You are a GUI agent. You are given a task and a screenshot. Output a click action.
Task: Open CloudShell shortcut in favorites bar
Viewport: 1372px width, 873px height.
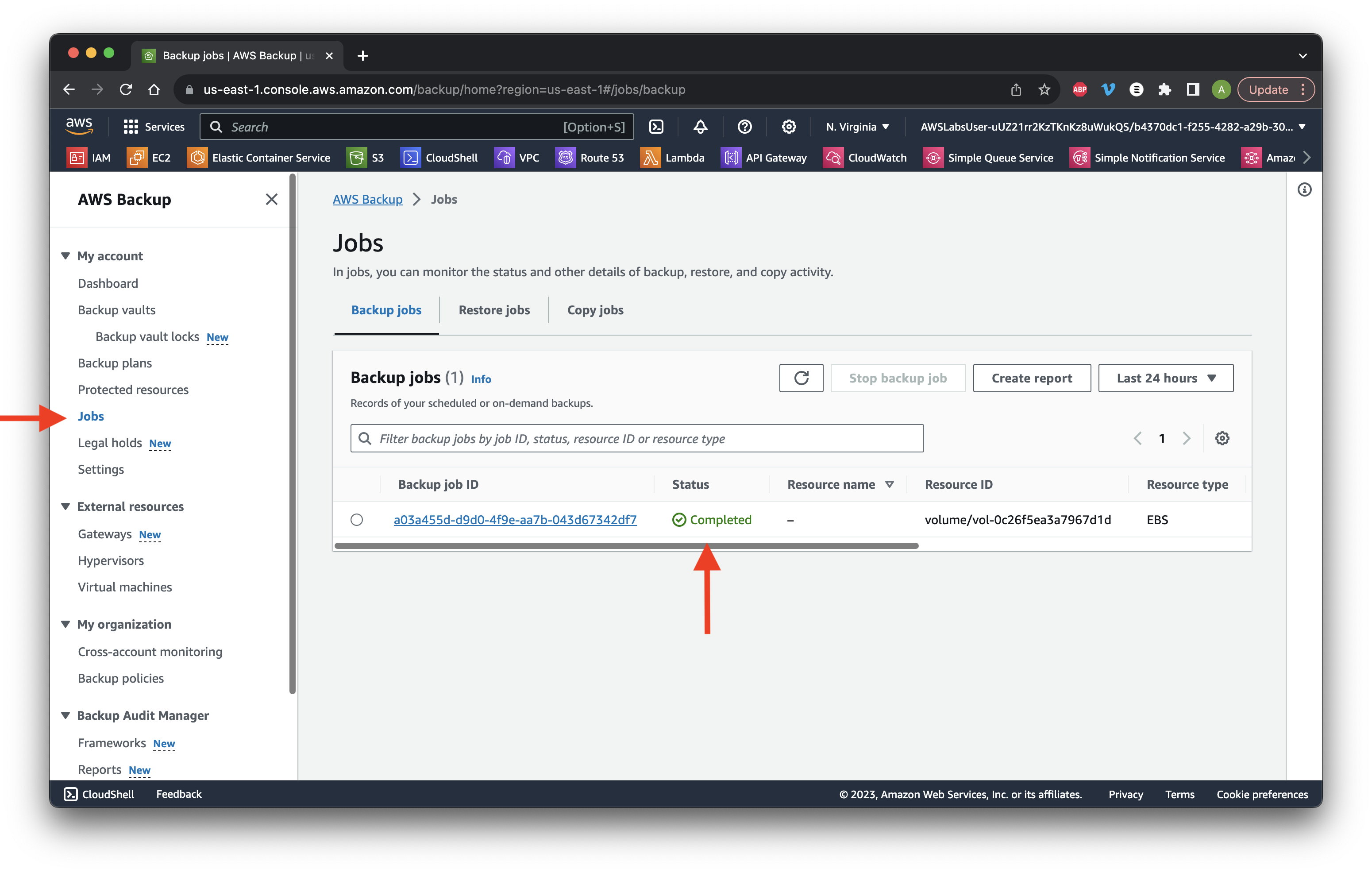point(439,158)
